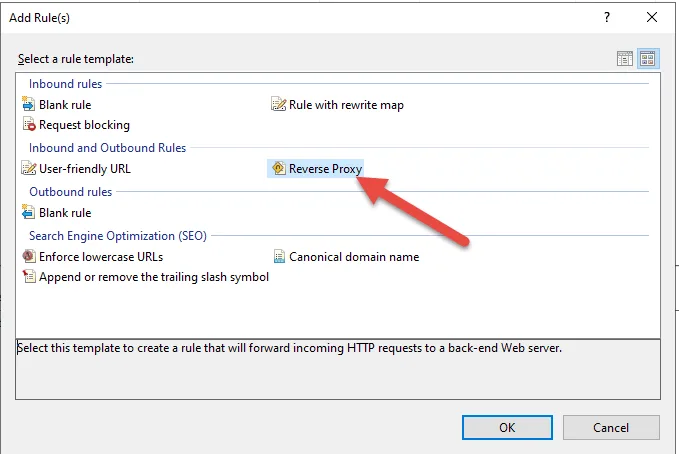Click the Blank rule icon under Inbound rules
The height and width of the screenshot is (454, 679).
[28, 104]
